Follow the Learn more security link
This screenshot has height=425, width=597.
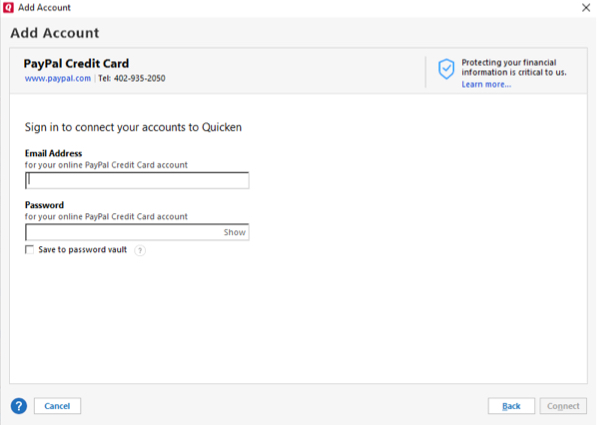pos(486,85)
